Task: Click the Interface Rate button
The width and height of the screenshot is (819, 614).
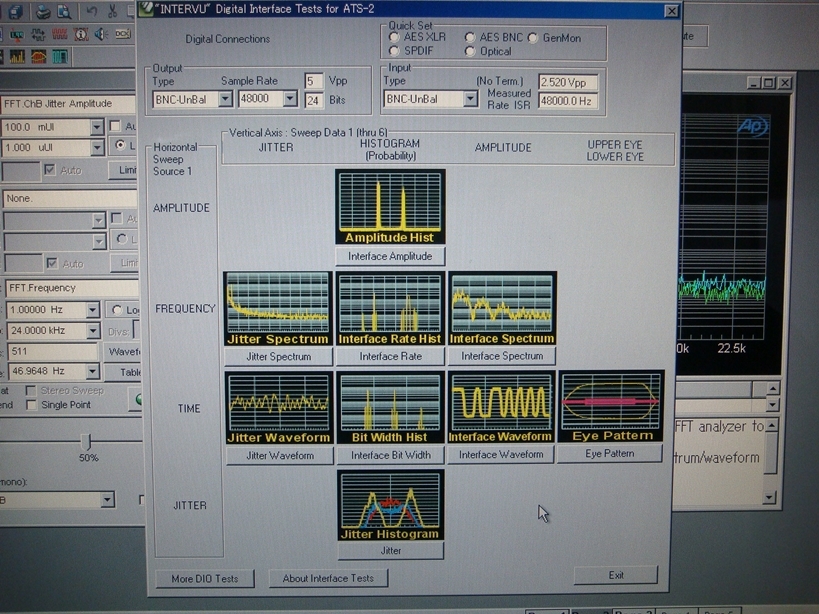Action: click(390, 357)
